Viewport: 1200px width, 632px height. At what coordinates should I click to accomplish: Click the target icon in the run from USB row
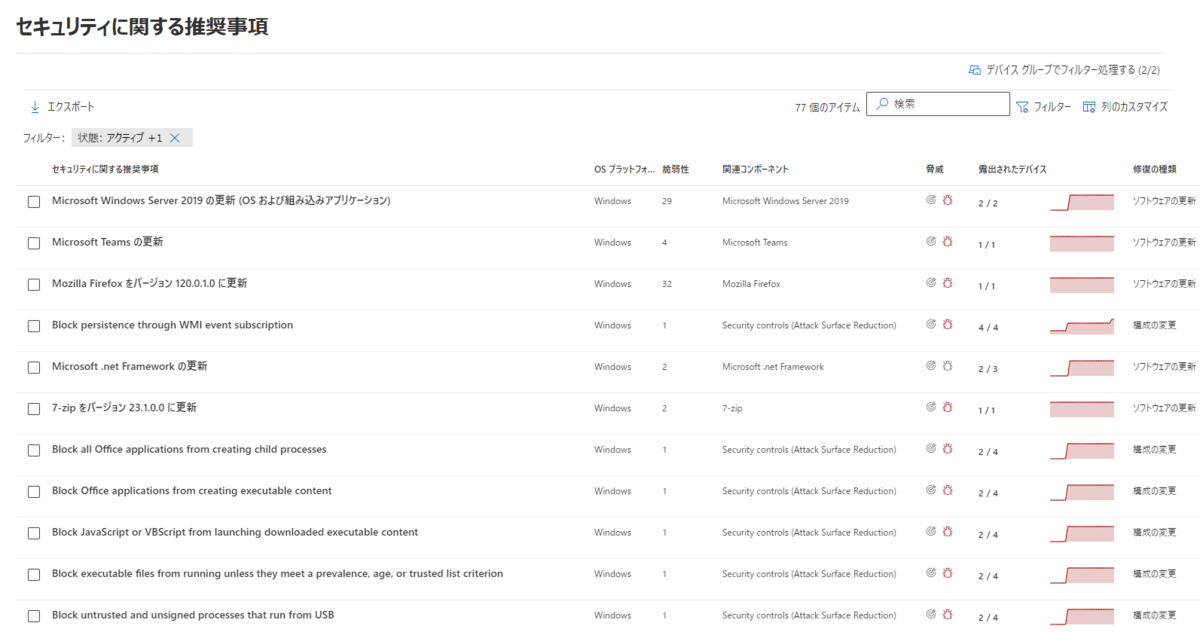tap(932, 615)
